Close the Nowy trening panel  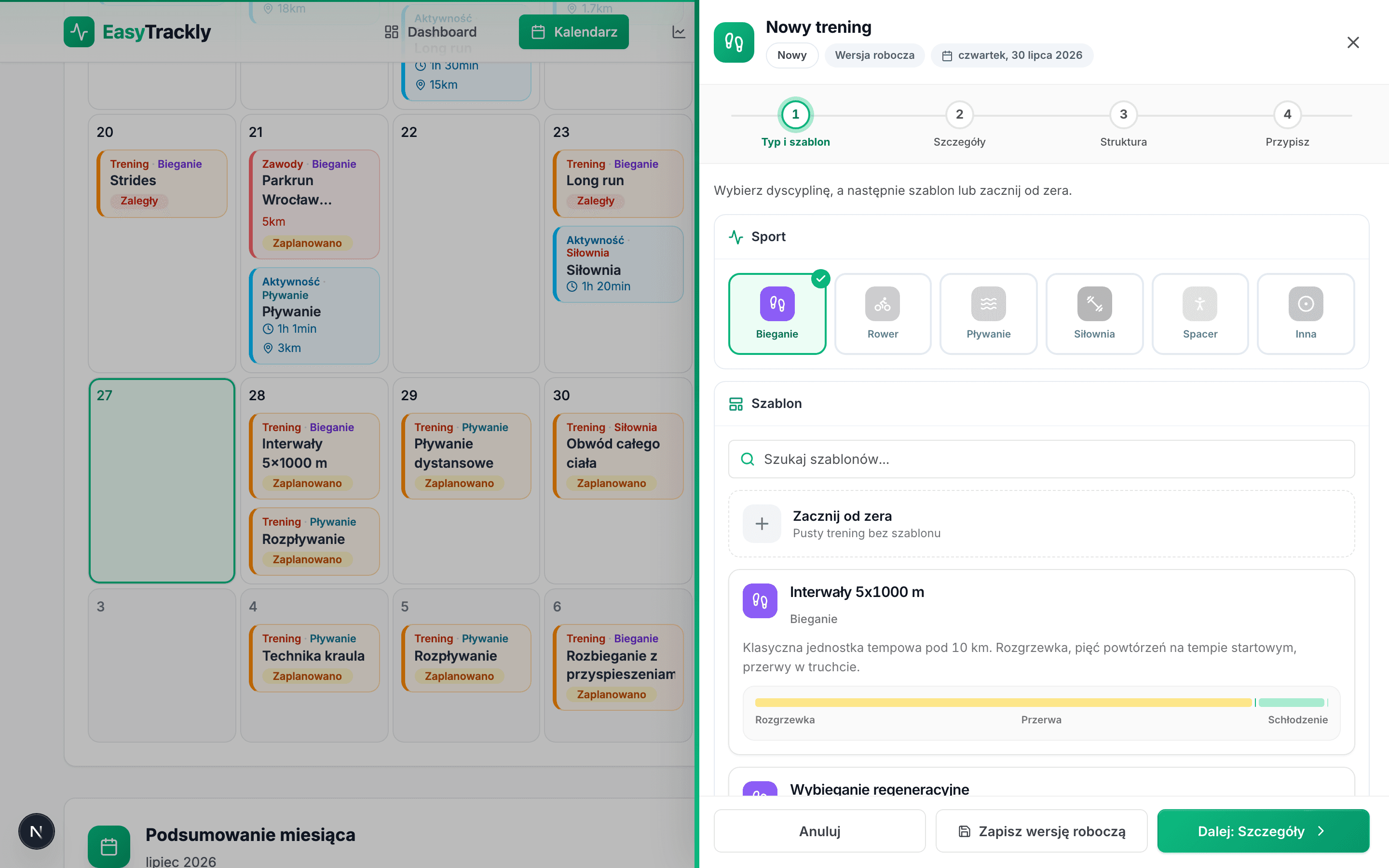click(1353, 42)
